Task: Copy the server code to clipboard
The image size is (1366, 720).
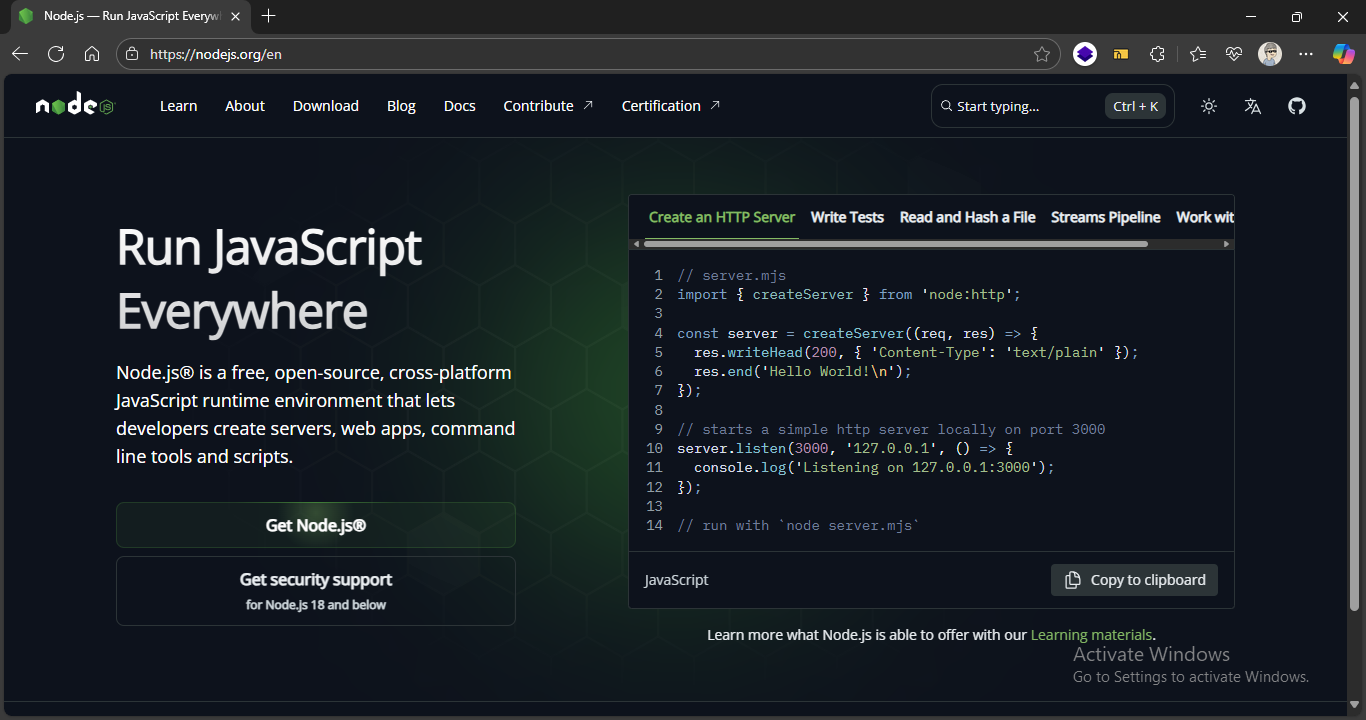Action: 1134,579
